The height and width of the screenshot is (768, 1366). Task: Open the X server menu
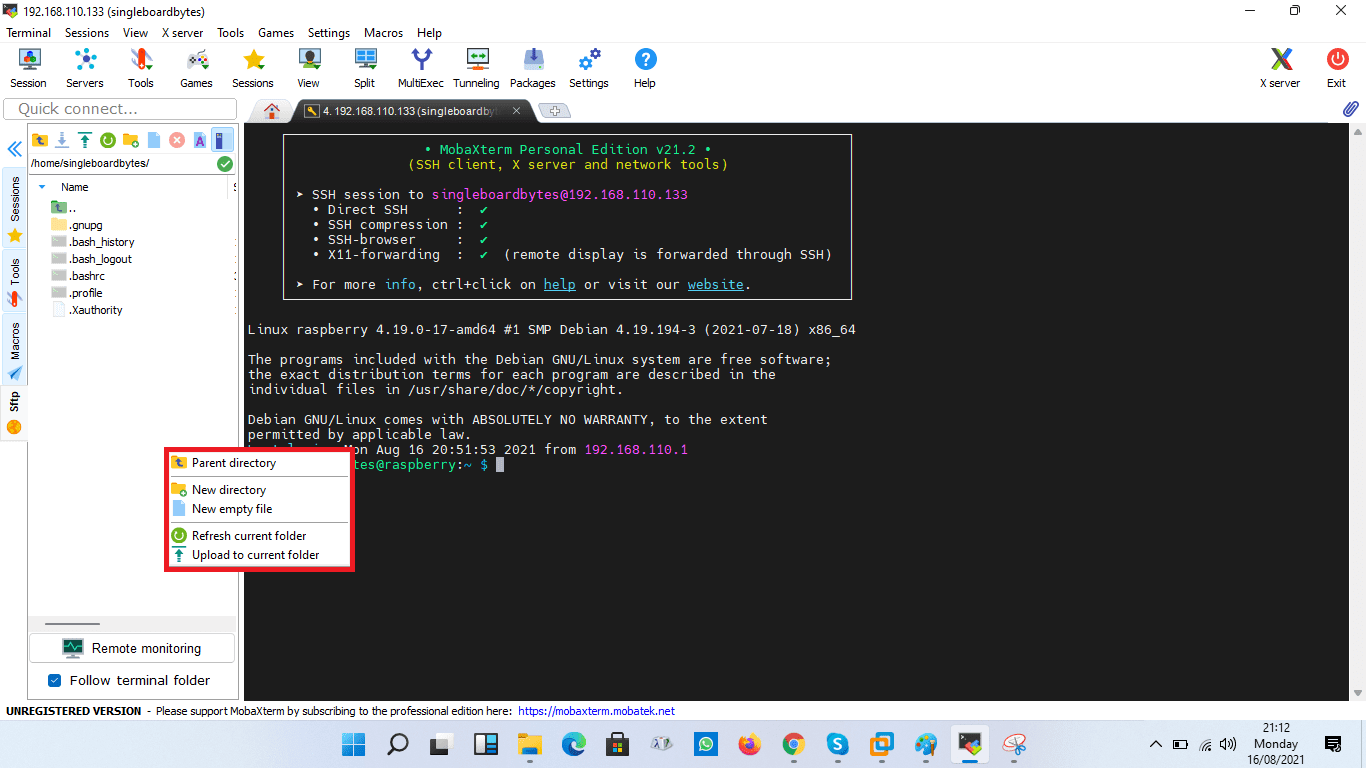(x=182, y=33)
